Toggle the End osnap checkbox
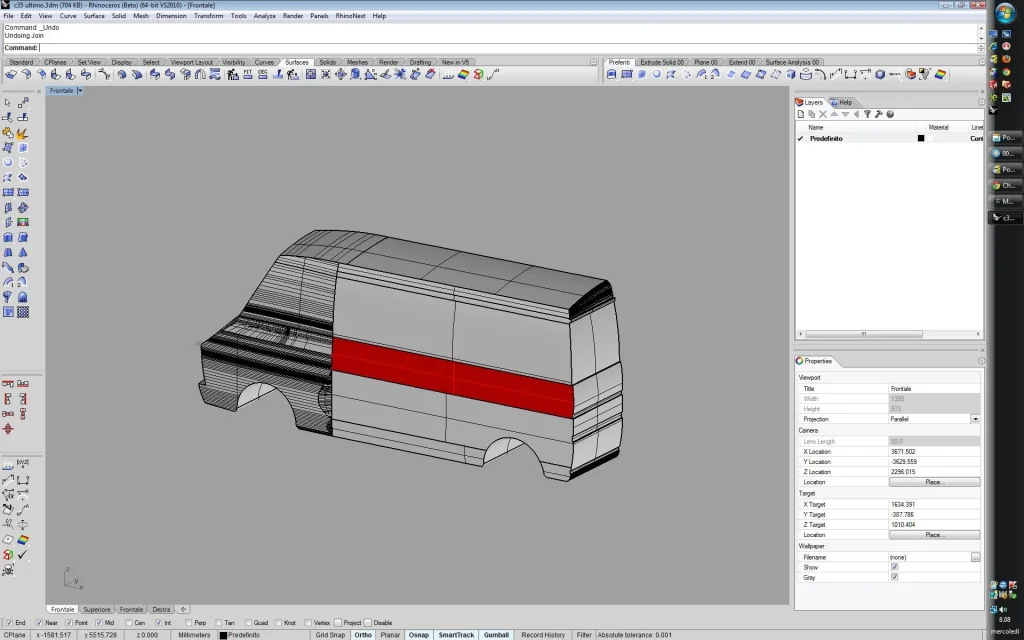Screen dimensions: 1024x640 click(x=9, y=623)
